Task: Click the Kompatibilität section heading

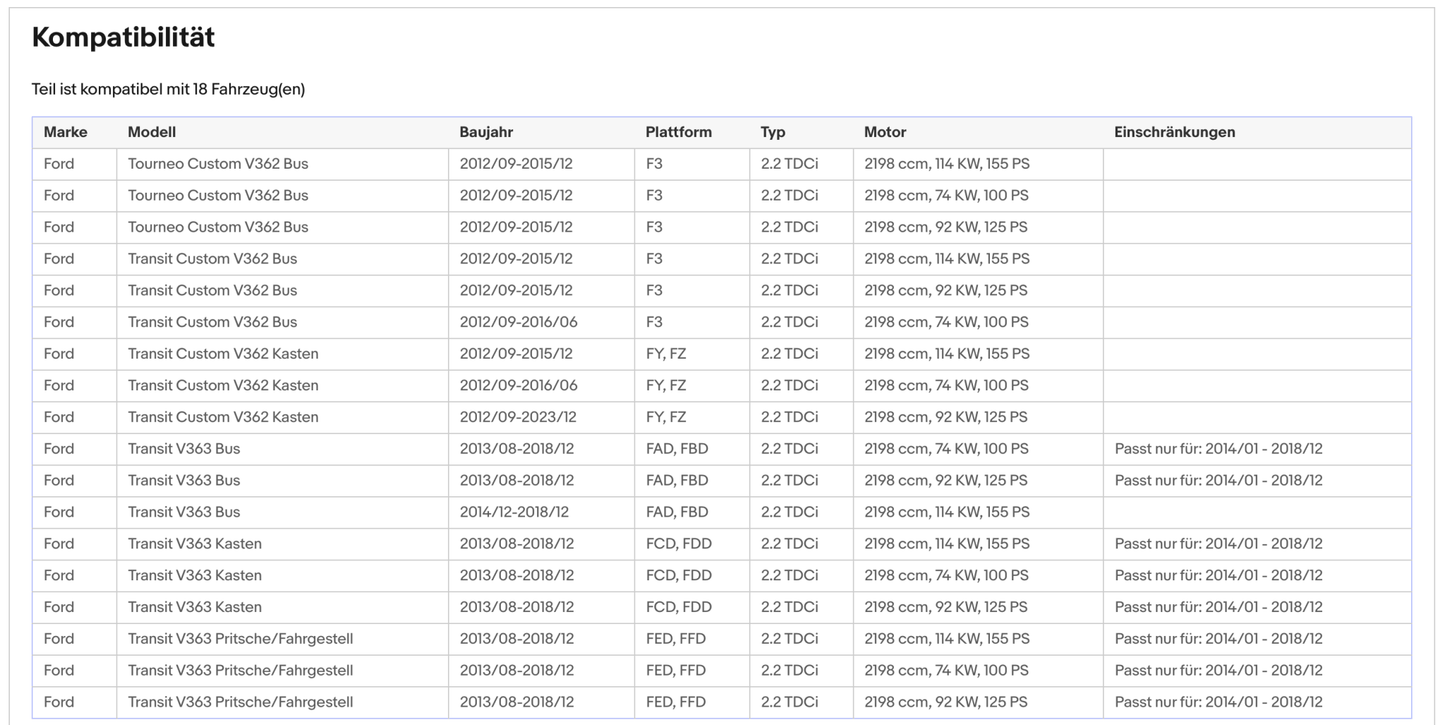Action: point(123,38)
